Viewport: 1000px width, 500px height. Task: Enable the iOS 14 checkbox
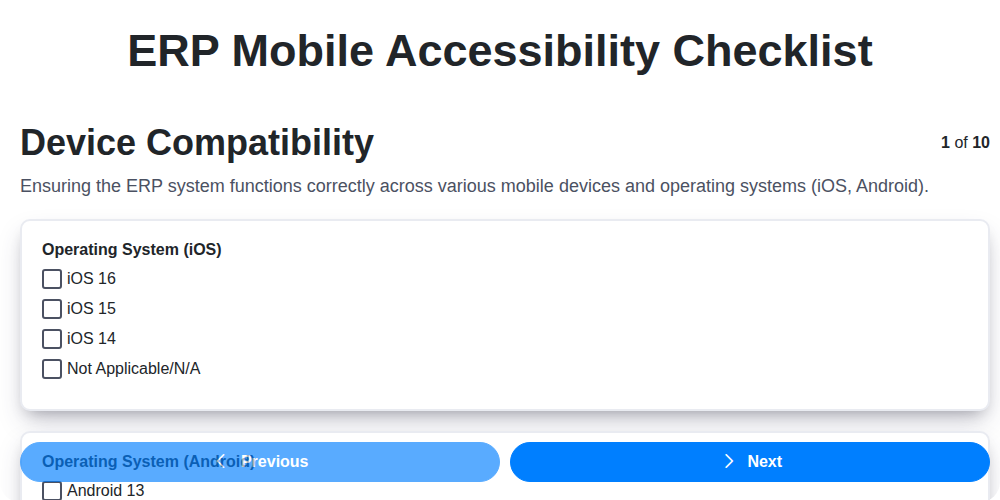(x=52, y=339)
